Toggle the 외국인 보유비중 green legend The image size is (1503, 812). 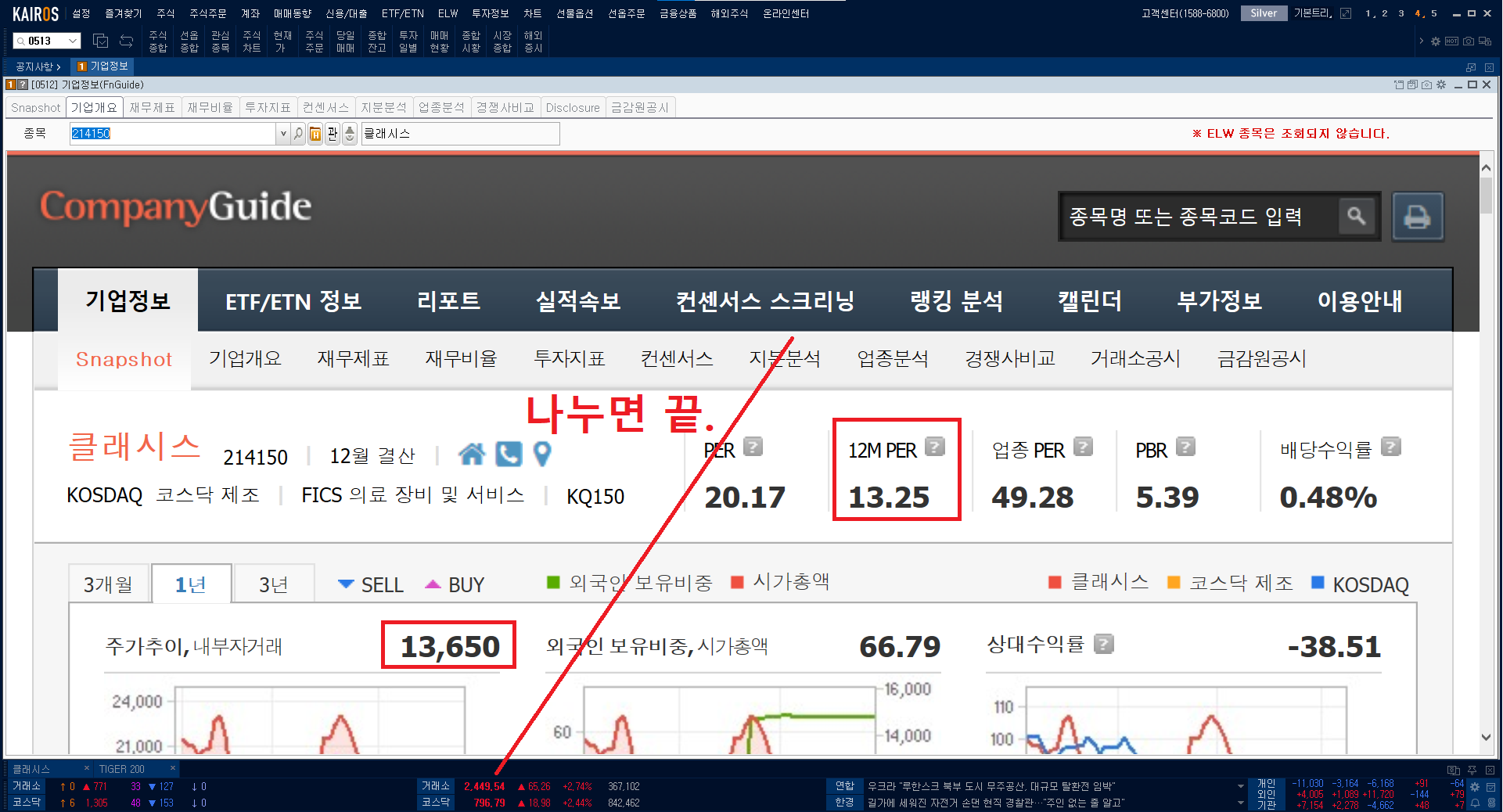click(x=630, y=583)
